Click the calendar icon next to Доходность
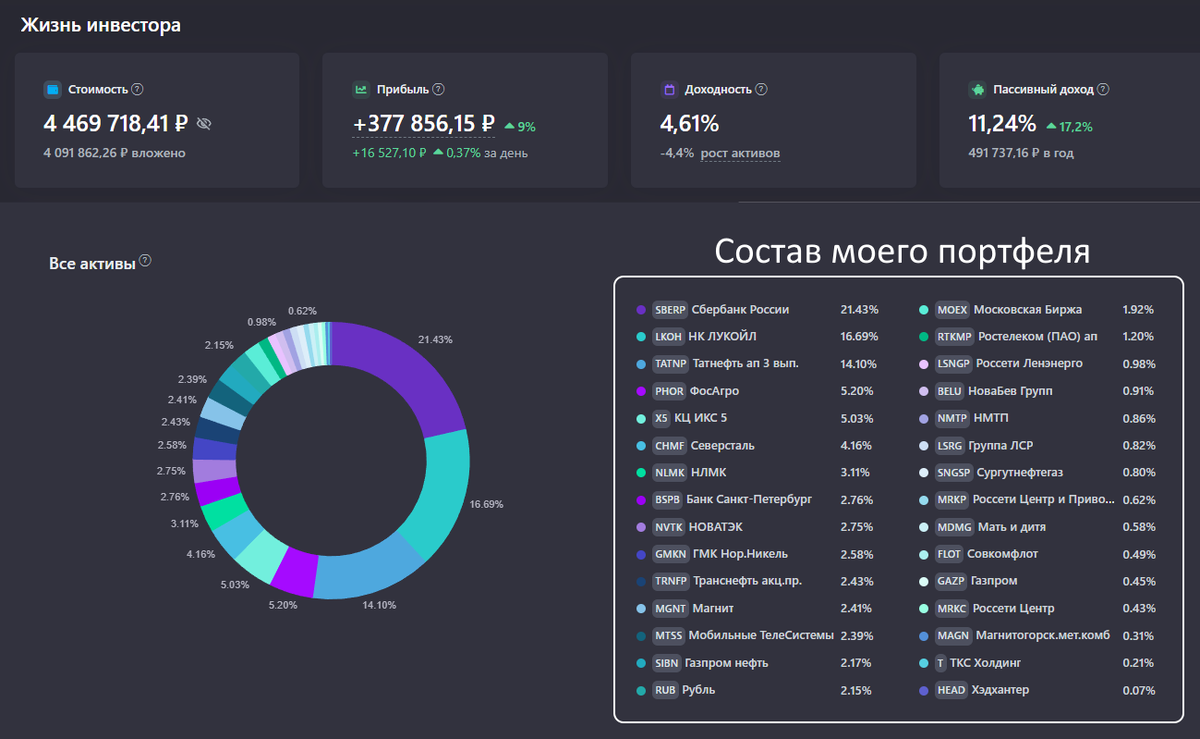This screenshot has height=739, width=1200. 669,89
